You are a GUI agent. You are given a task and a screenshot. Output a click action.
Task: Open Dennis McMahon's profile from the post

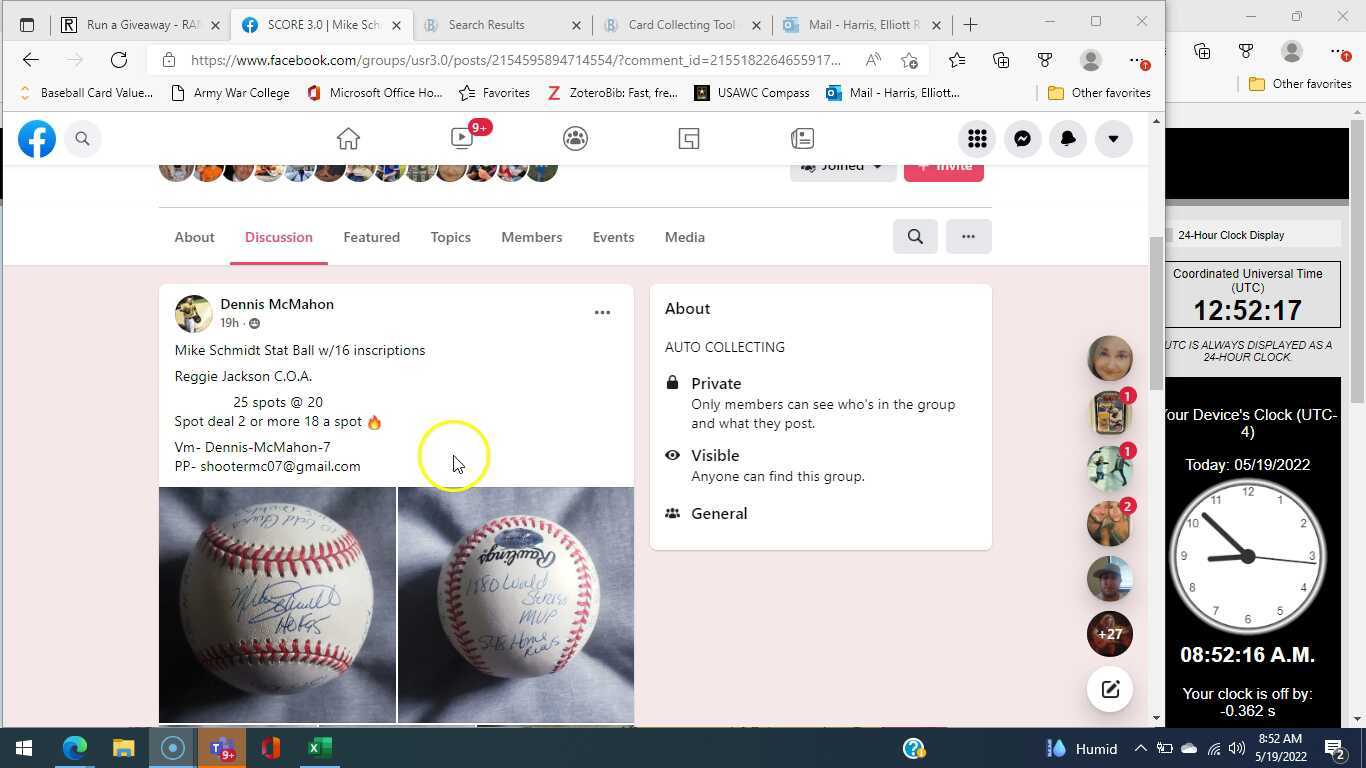(277, 304)
